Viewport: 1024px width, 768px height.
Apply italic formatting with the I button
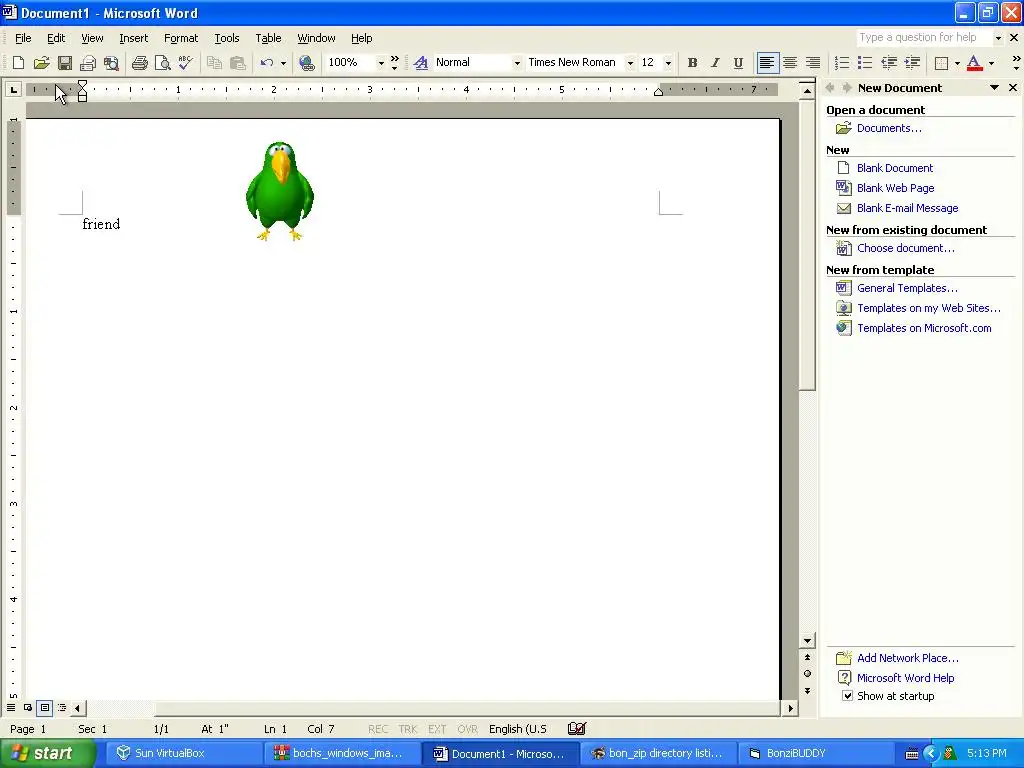pos(715,63)
